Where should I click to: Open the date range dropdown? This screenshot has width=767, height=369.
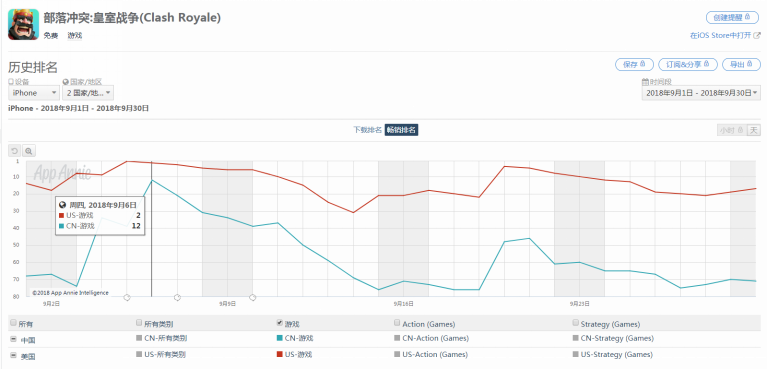point(701,93)
